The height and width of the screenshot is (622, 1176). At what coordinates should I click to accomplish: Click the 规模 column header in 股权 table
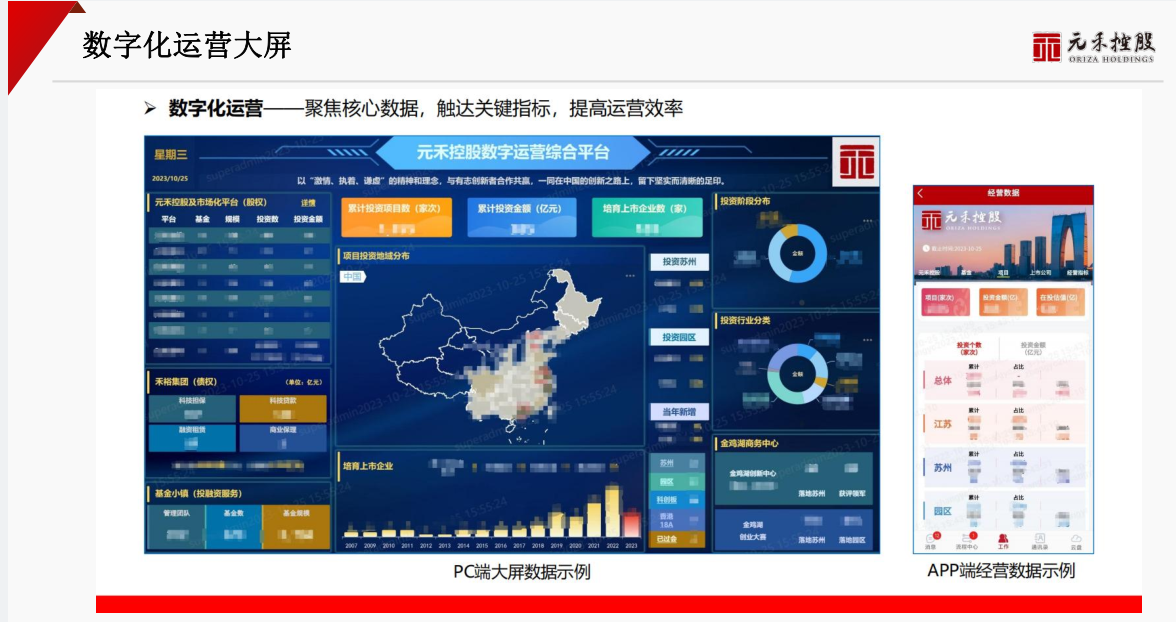pyautogui.click(x=232, y=219)
